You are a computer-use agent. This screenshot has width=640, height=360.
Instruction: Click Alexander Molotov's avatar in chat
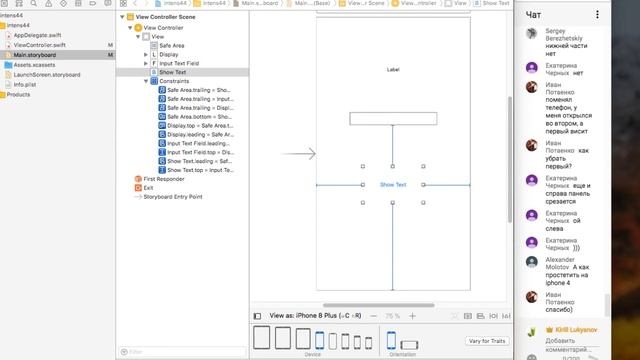pos(531,262)
